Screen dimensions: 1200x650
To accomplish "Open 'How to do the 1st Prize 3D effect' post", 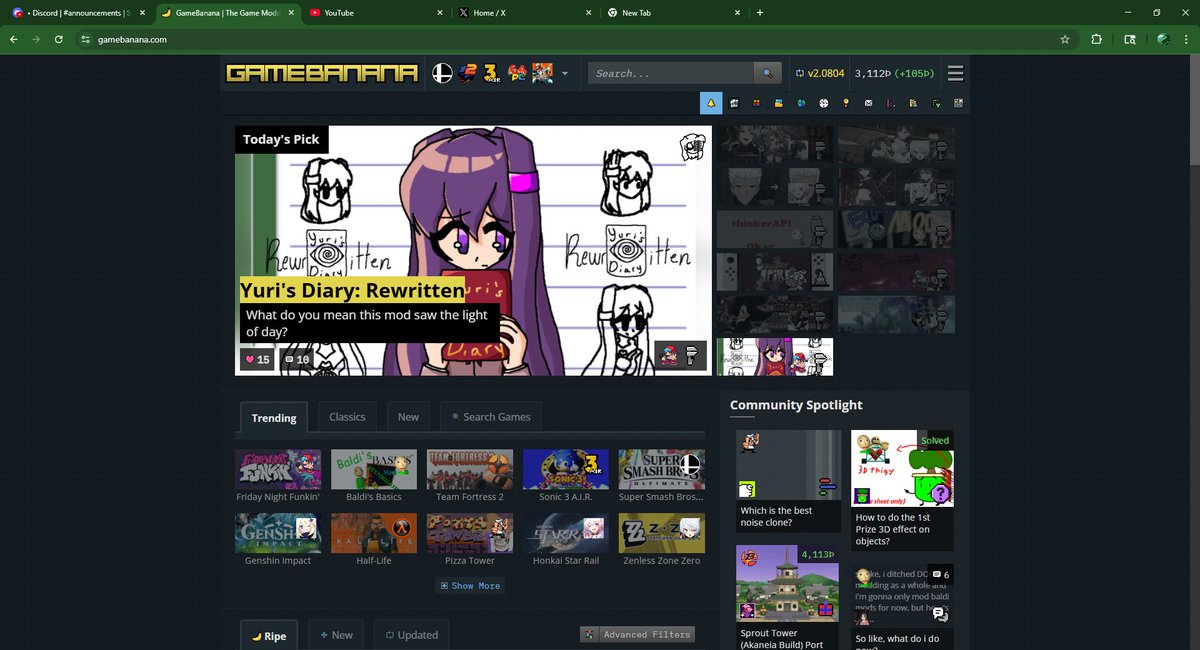I will coord(902,490).
